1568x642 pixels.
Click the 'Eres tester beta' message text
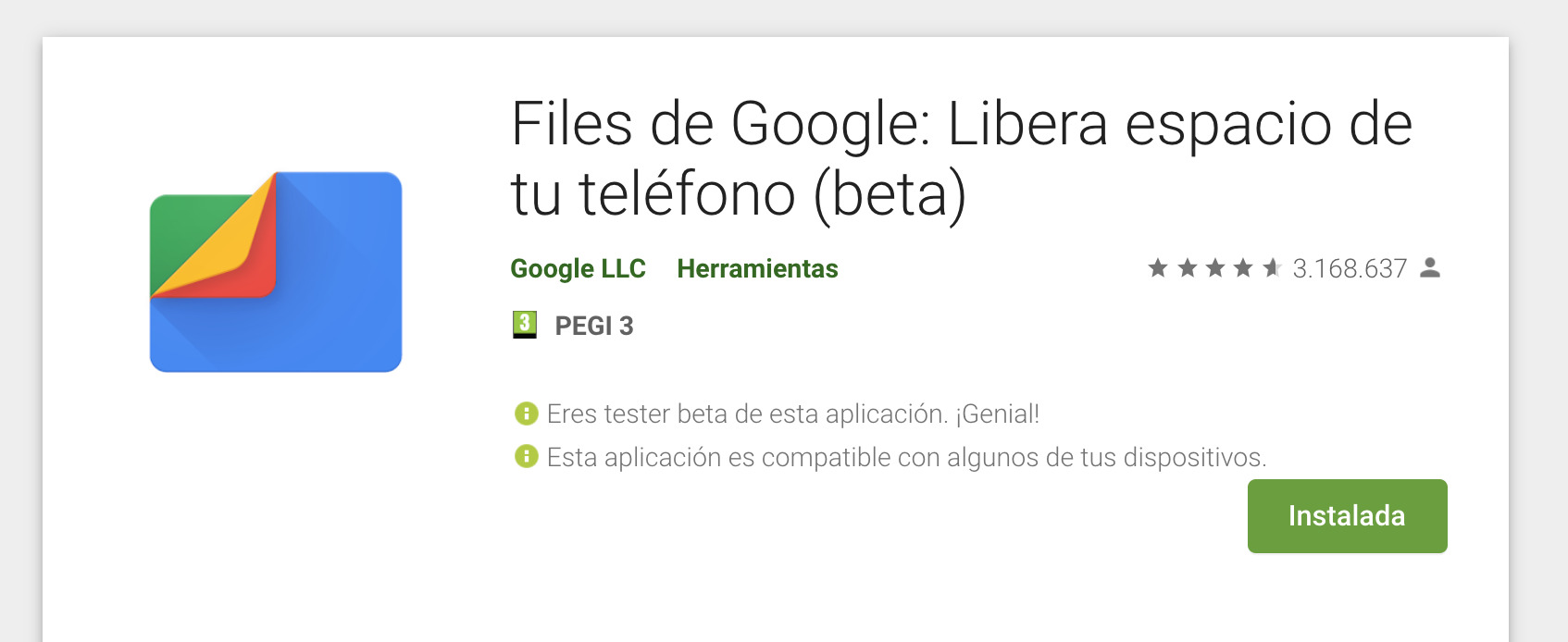pos(793,414)
